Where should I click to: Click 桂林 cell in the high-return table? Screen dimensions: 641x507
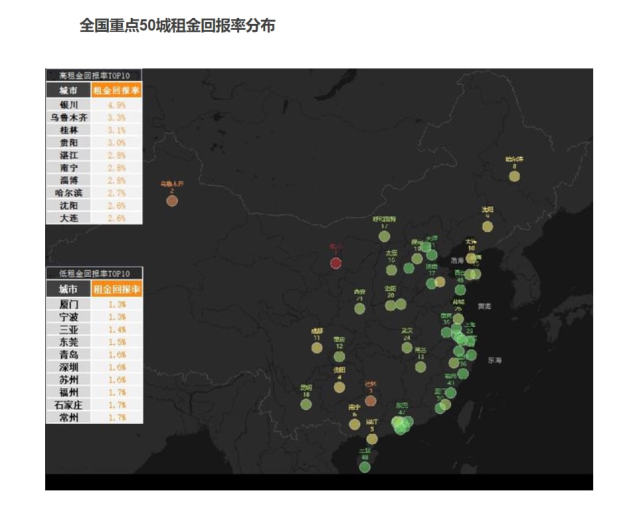[x=69, y=130]
